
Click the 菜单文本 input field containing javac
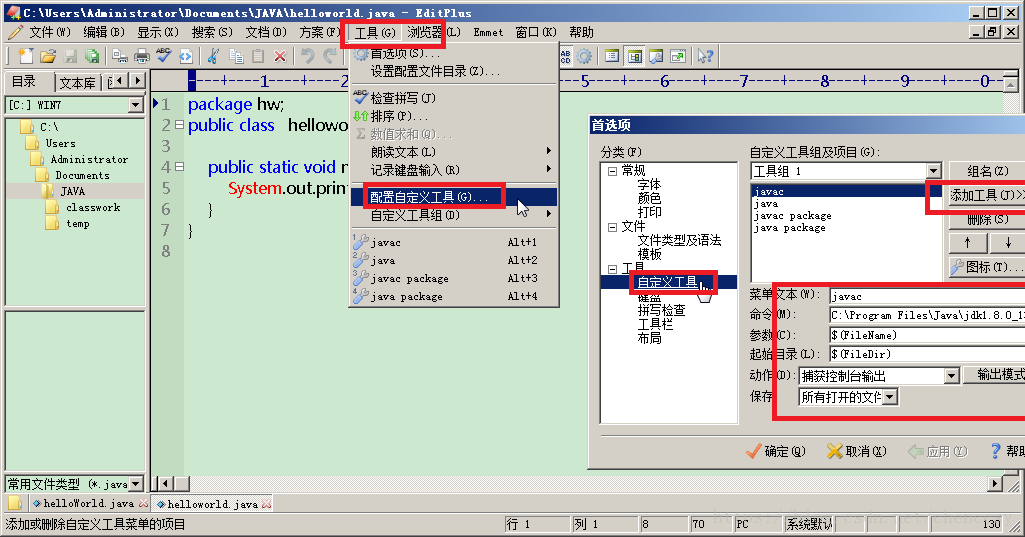(925, 296)
